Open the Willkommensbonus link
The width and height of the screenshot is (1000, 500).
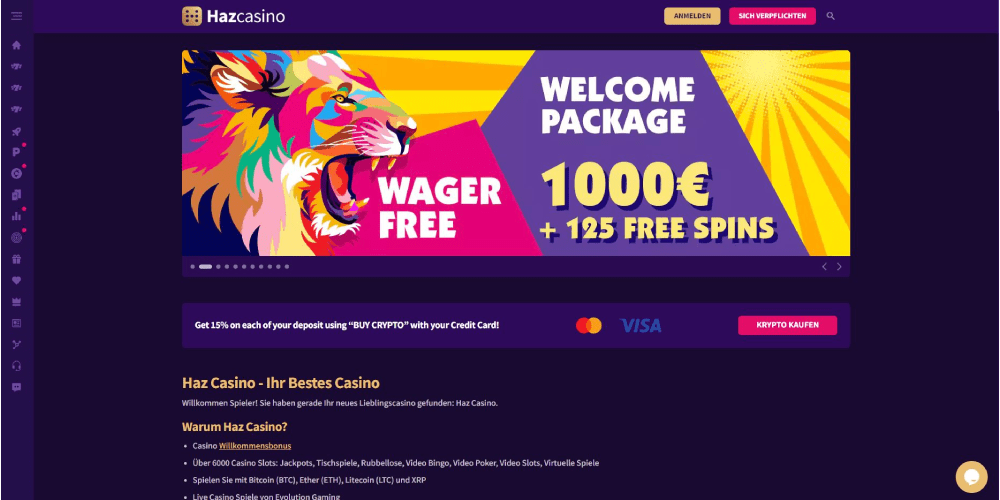(255, 446)
